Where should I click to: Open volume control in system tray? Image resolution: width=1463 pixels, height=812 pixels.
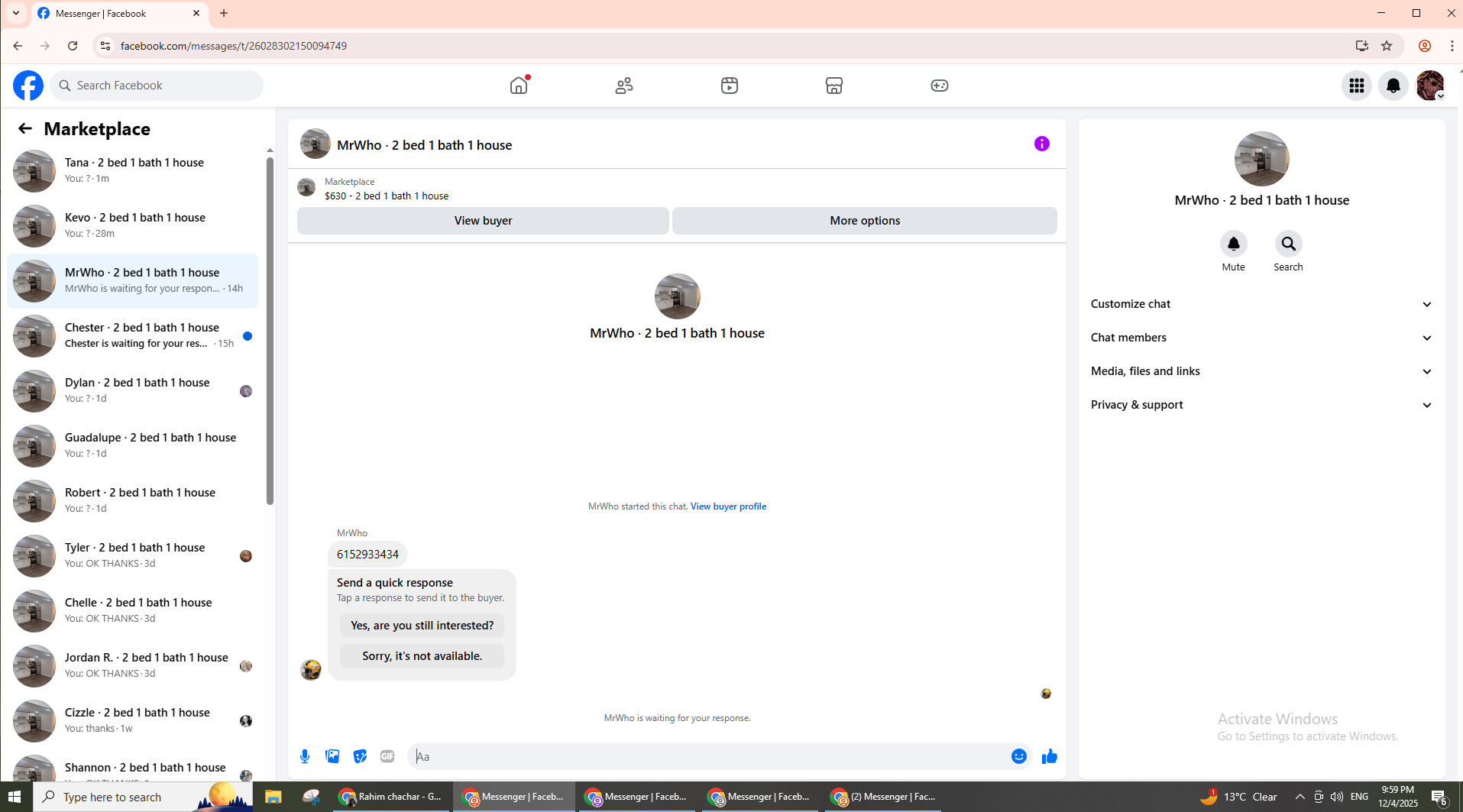[1336, 797]
